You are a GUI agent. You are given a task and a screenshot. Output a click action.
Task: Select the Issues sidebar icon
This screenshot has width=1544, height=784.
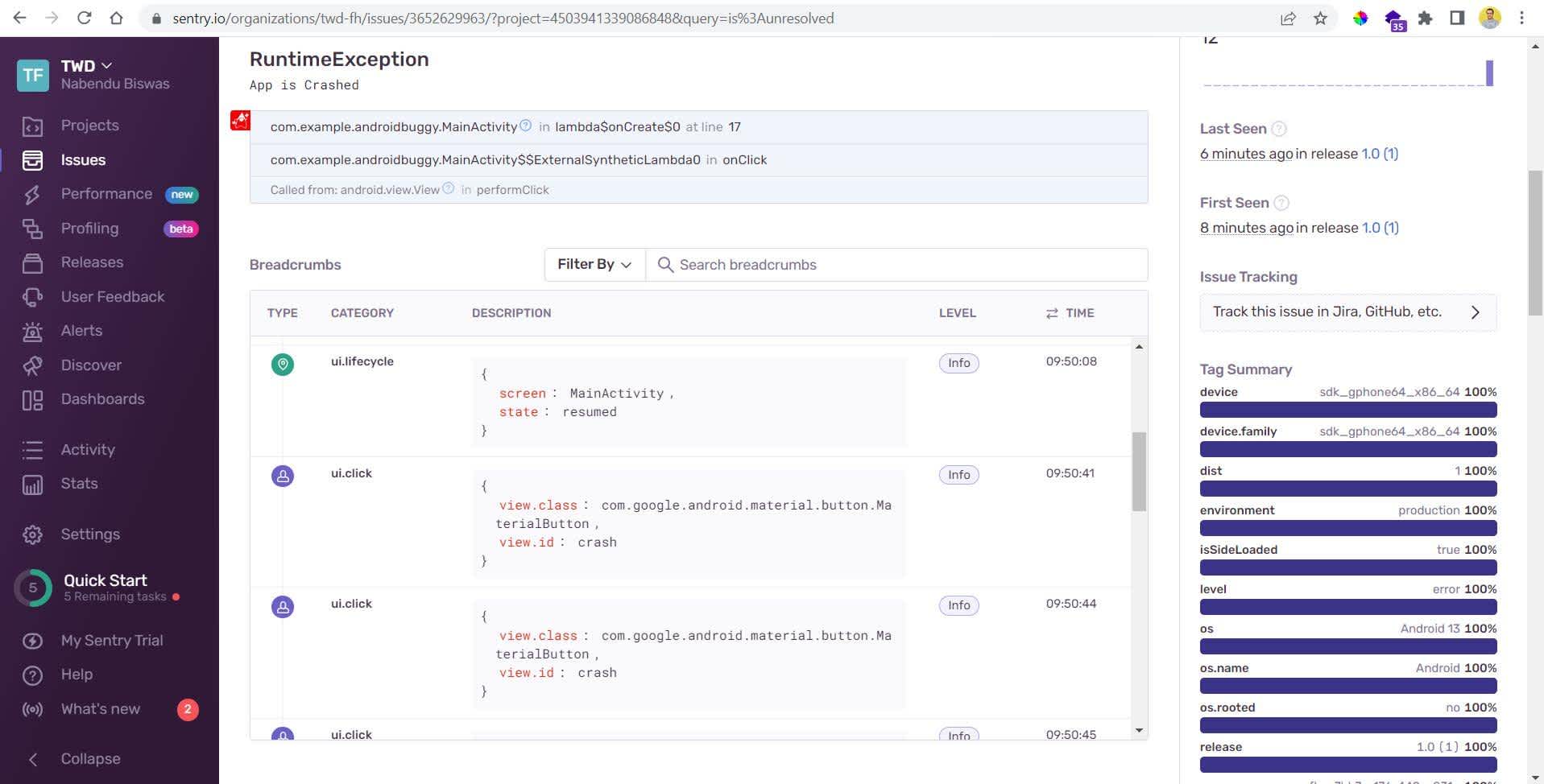click(32, 160)
